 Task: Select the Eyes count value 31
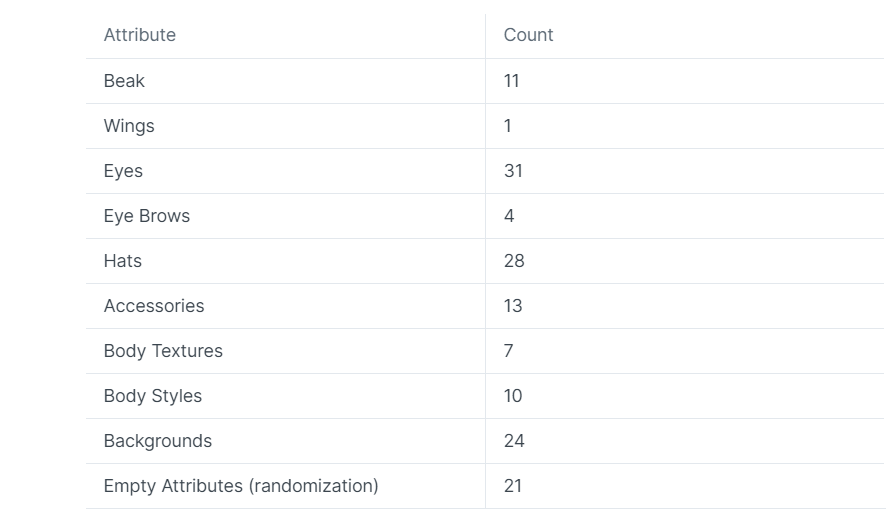[513, 171]
